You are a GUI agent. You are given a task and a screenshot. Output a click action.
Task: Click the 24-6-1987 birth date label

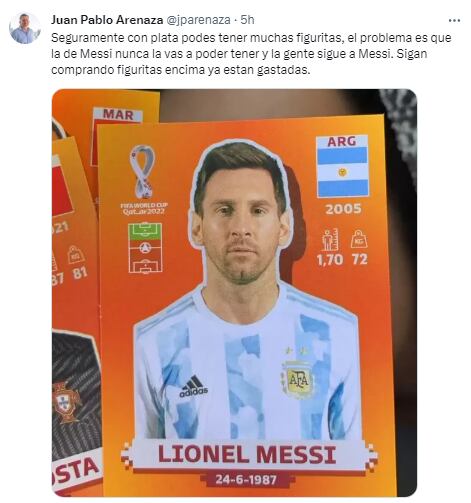(246, 480)
